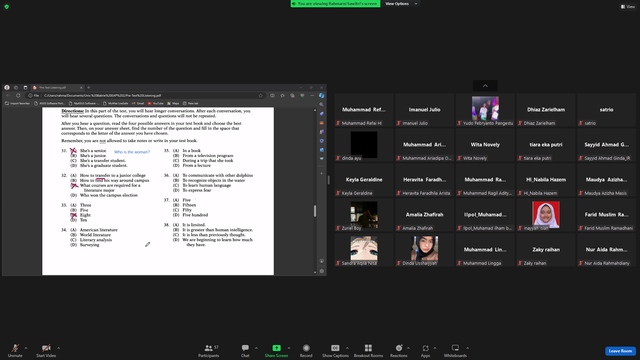640x360 pixels.
Task: Open the browser Settings and more menu
Action: (x=312, y=96)
